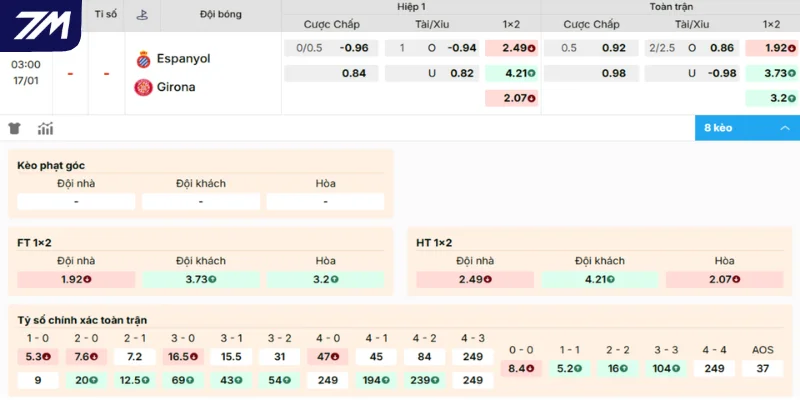Screen dimensions: 800x400
Task: Select the Đội bóng column header
Action: point(220,15)
